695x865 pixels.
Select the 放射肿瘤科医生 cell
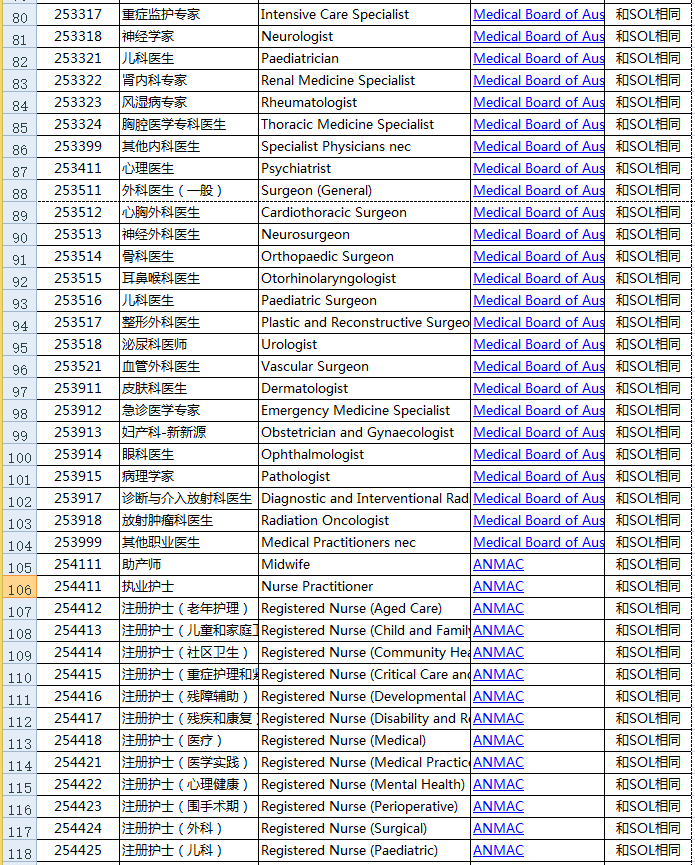click(x=189, y=520)
